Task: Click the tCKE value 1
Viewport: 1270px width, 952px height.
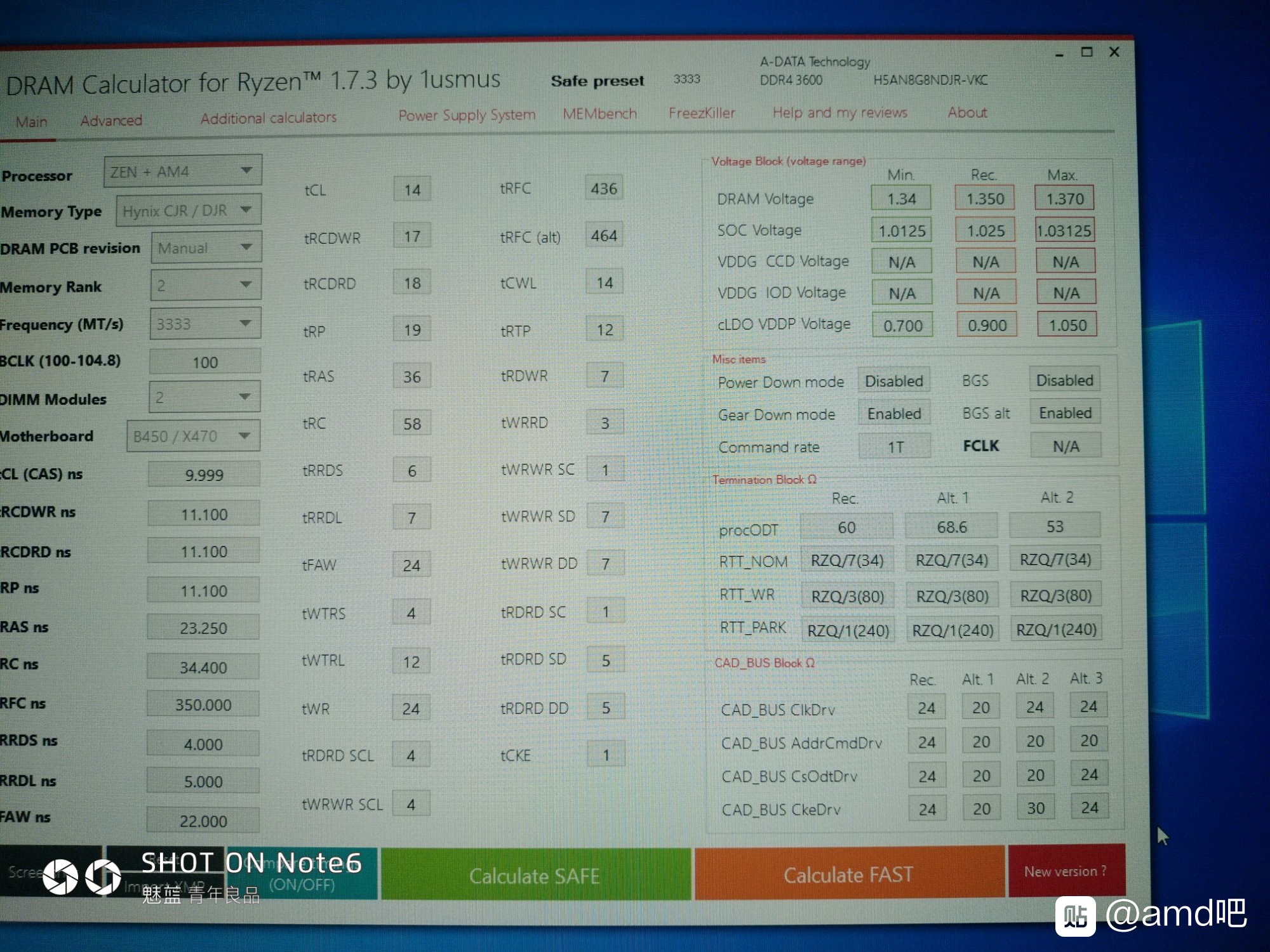Action: 606,755
